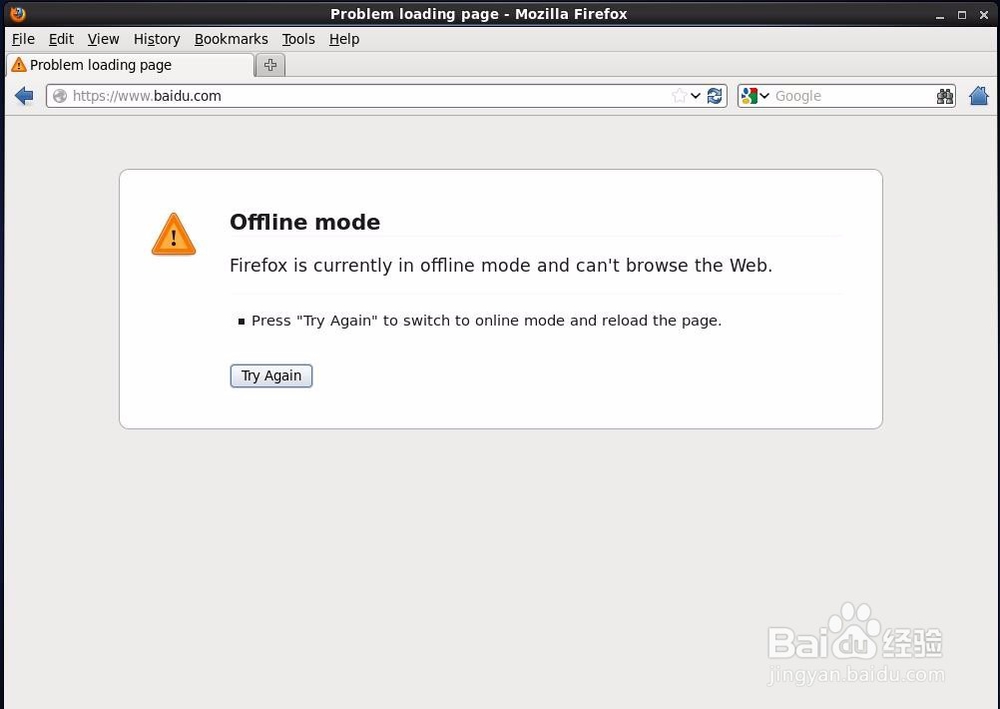Run search with the binoculars icon
This screenshot has width=1000, height=709.
(x=945, y=96)
